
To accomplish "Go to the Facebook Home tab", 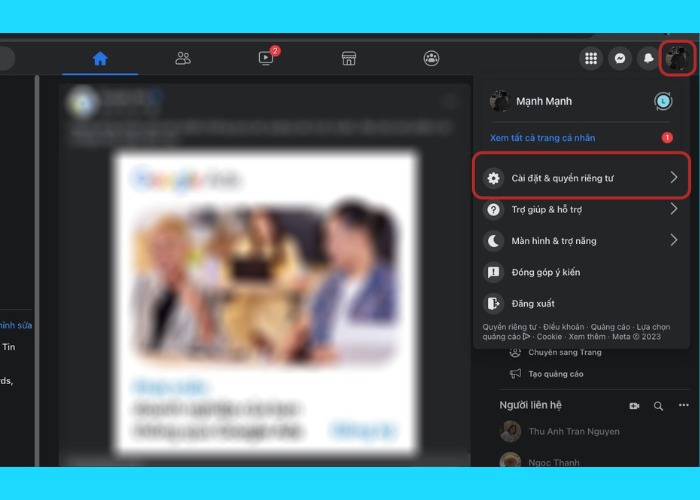I will [x=100, y=58].
